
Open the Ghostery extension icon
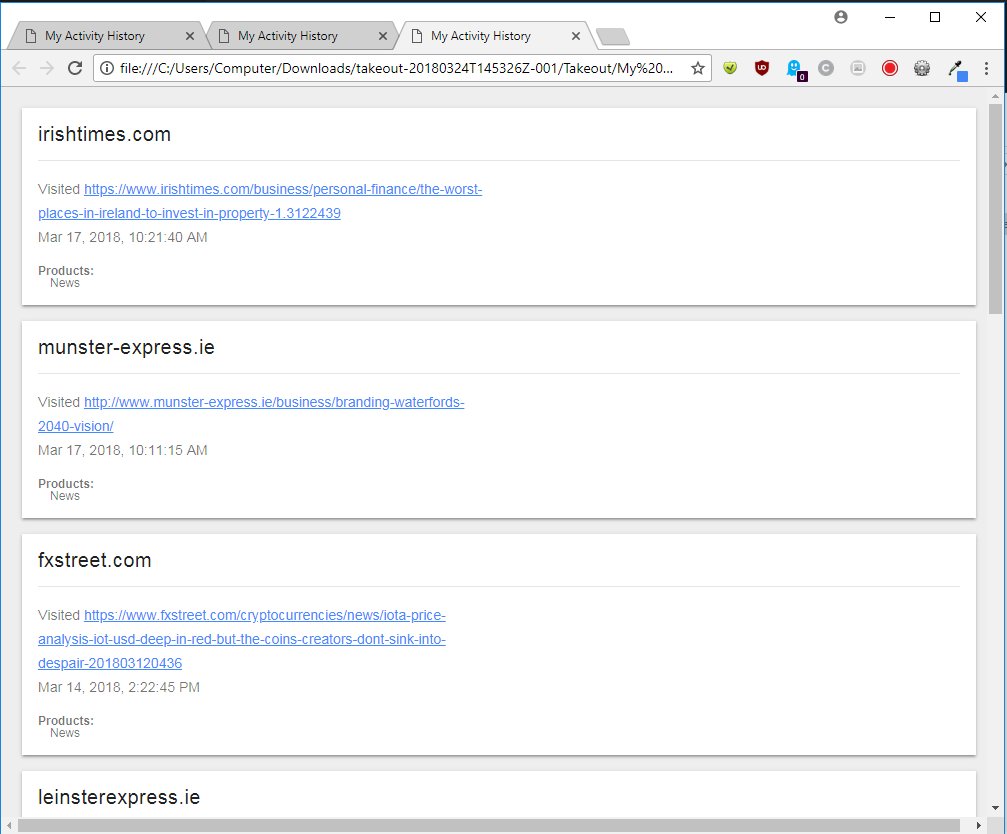coord(795,69)
